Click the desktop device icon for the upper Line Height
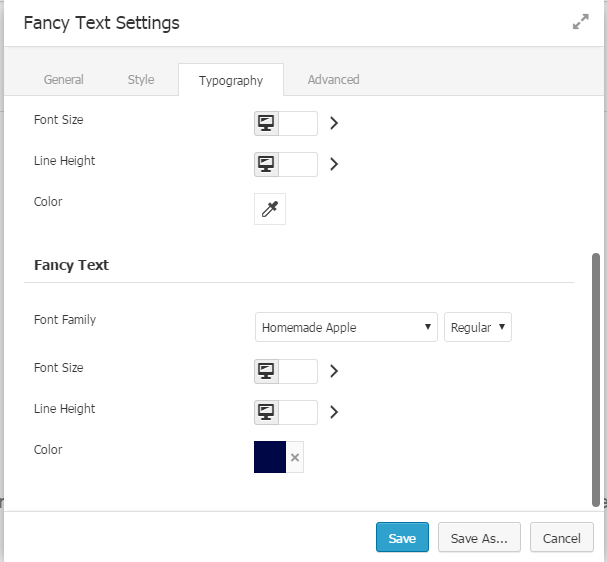607x562 pixels. [x=266, y=164]
